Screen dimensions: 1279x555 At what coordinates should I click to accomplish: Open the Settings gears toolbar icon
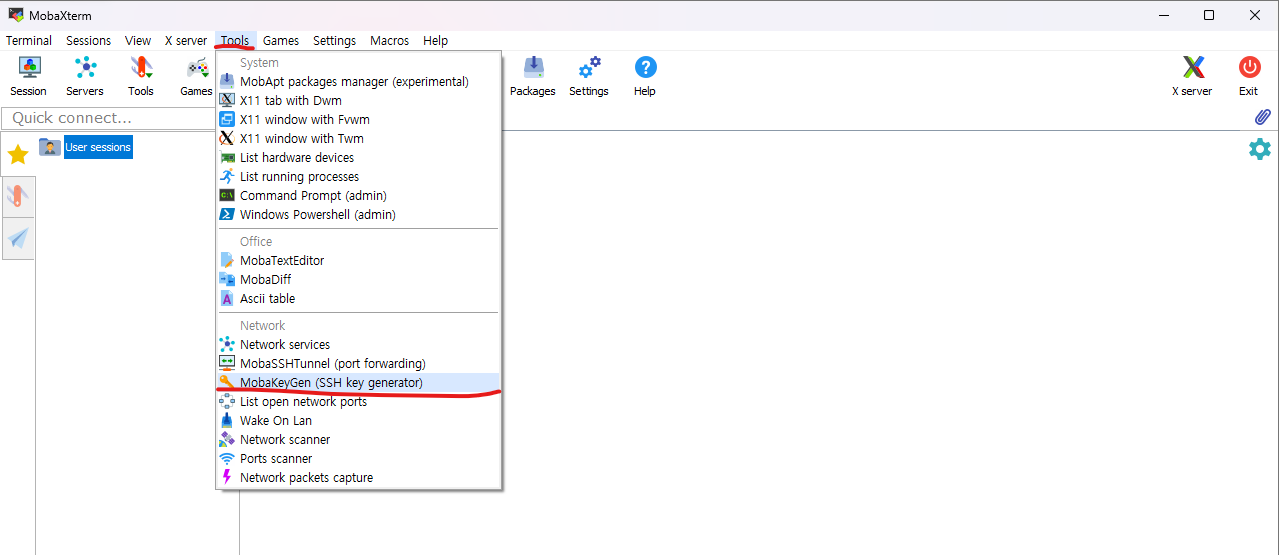point(589,76)
